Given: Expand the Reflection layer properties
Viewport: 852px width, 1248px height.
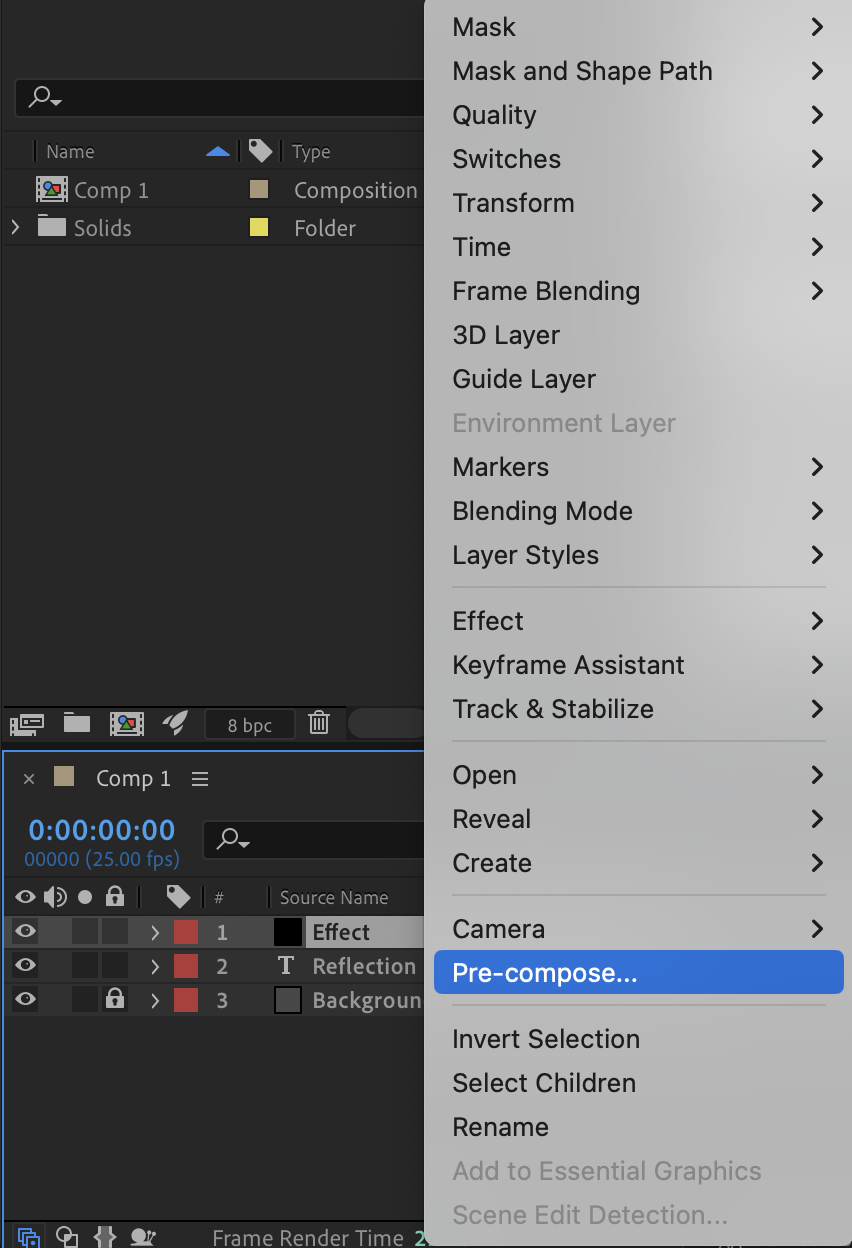Looking at the screenshot, I should [155, 967].
